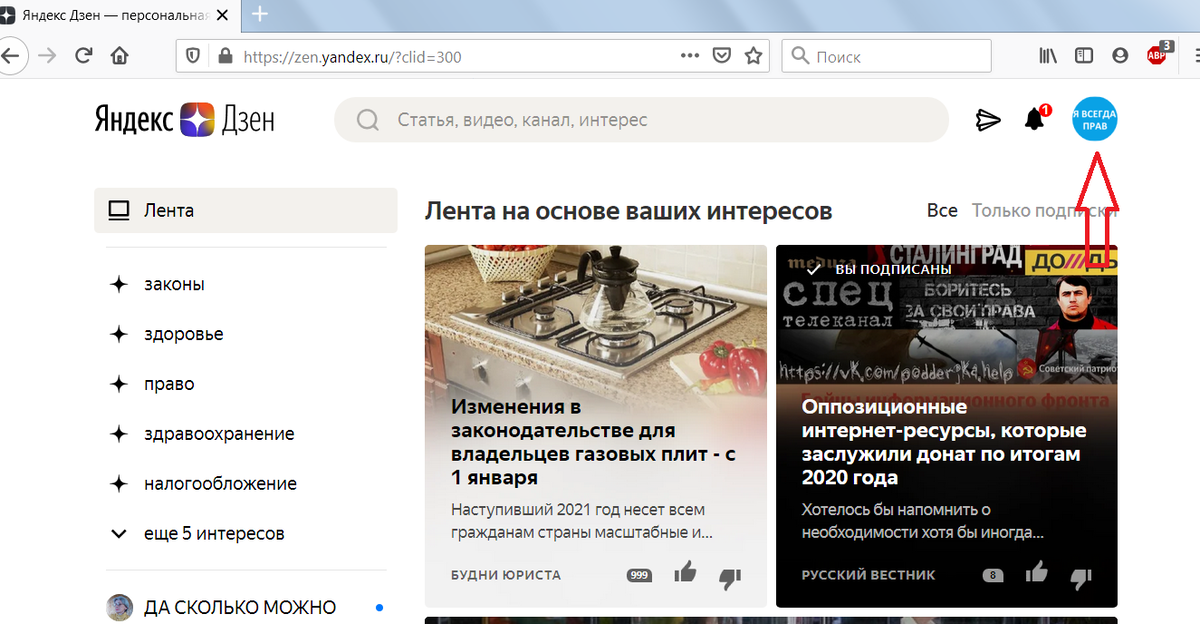Open Firefox account icon
This screenshot has height=624, width=1200.
pos(1120,56)
